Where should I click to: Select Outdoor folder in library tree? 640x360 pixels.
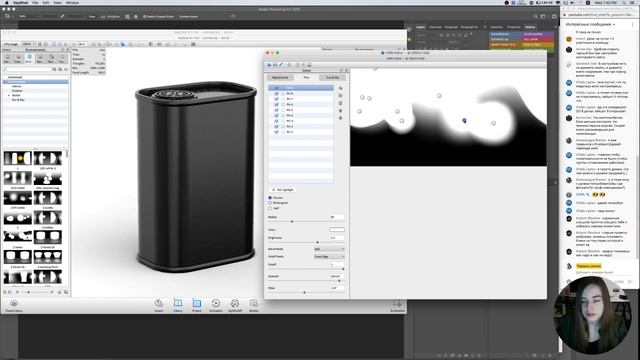(17, 91)
